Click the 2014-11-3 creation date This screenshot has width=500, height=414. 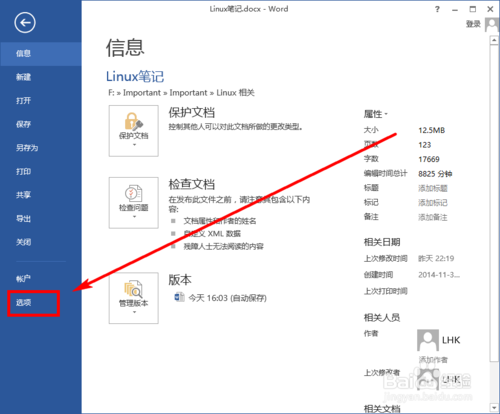pyautogui.click(x=439, y=275)
